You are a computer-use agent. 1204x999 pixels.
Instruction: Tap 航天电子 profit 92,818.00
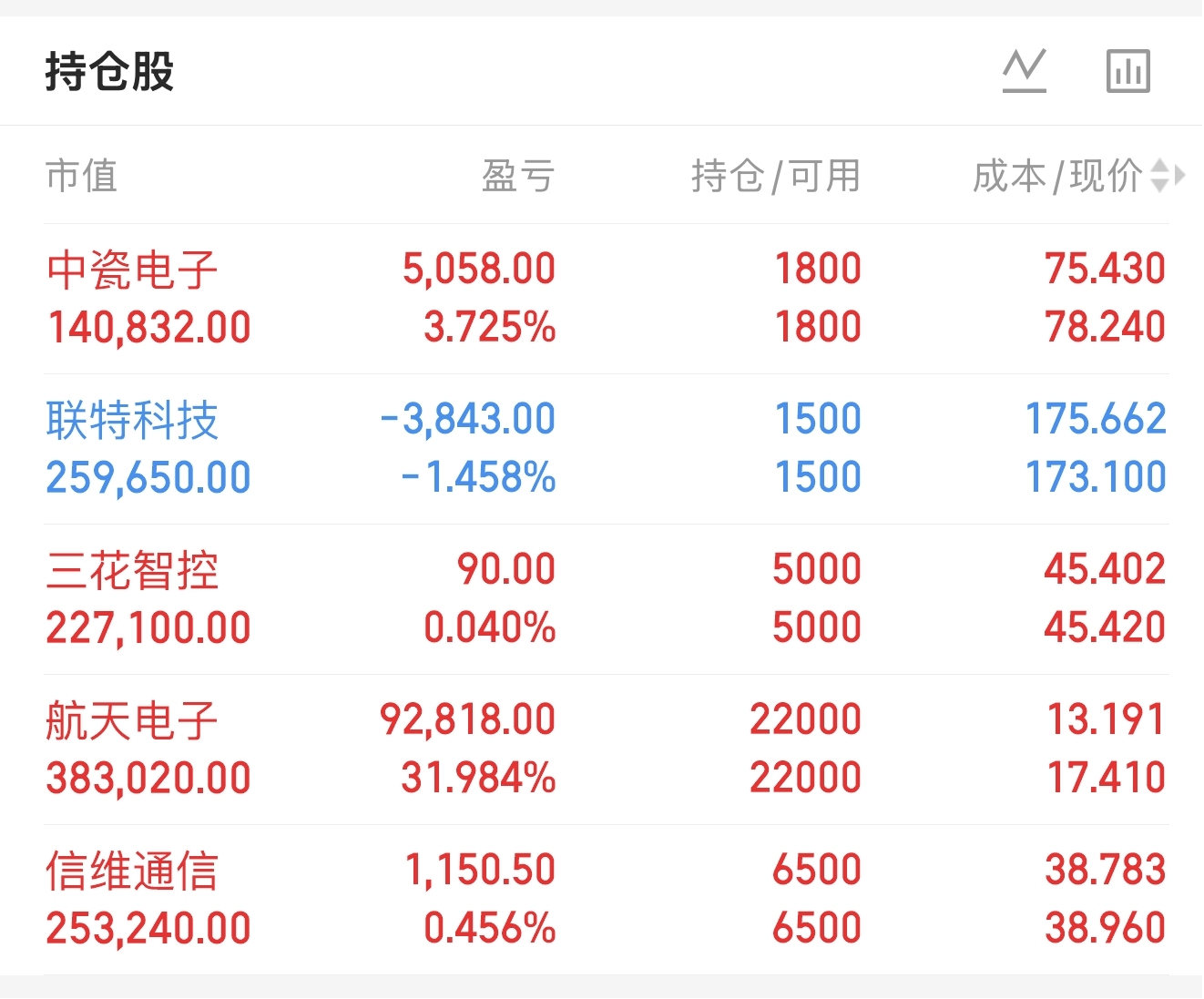[467, 719]
